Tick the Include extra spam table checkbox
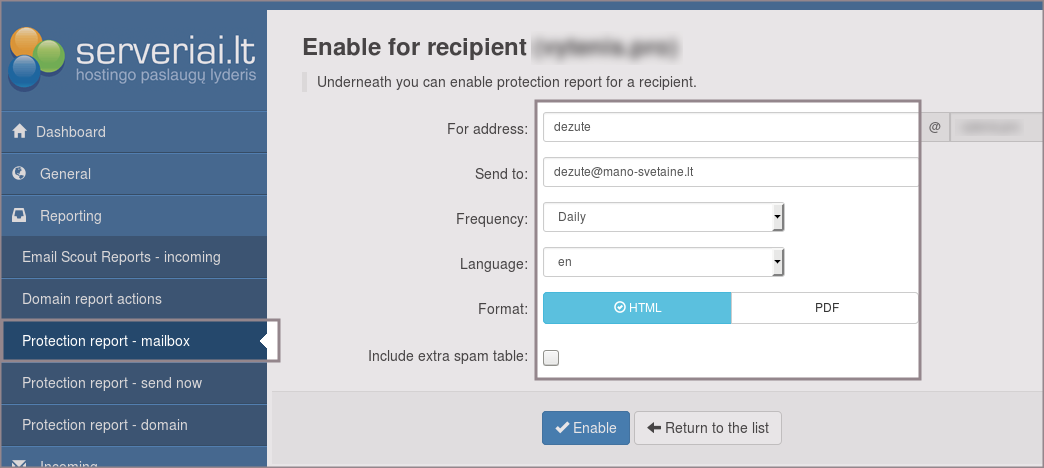 (551, 358)
